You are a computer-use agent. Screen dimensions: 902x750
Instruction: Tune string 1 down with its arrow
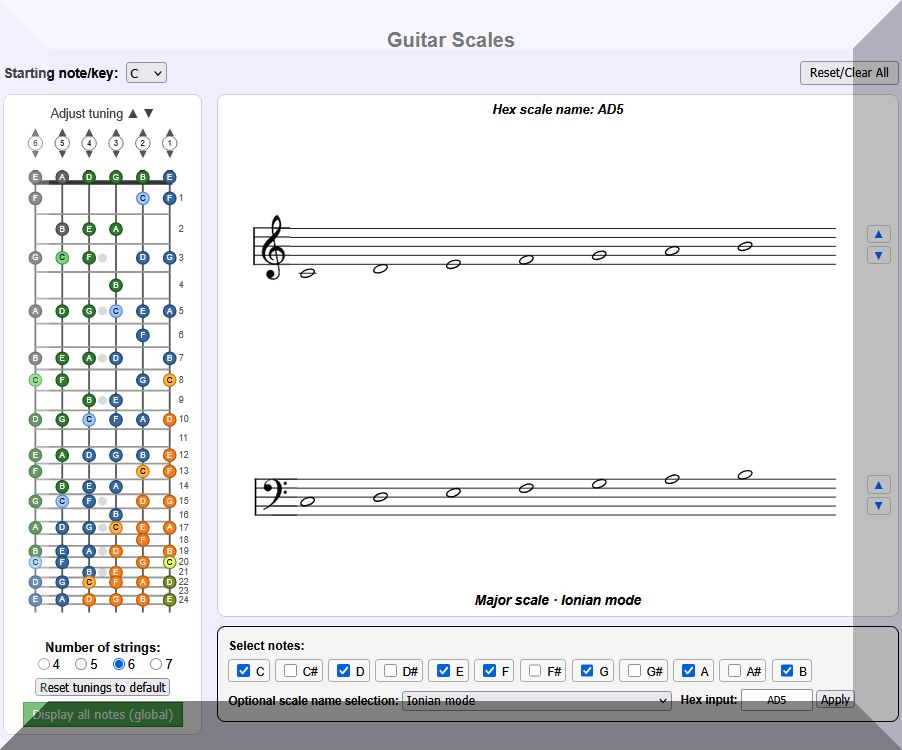point(170,155)
